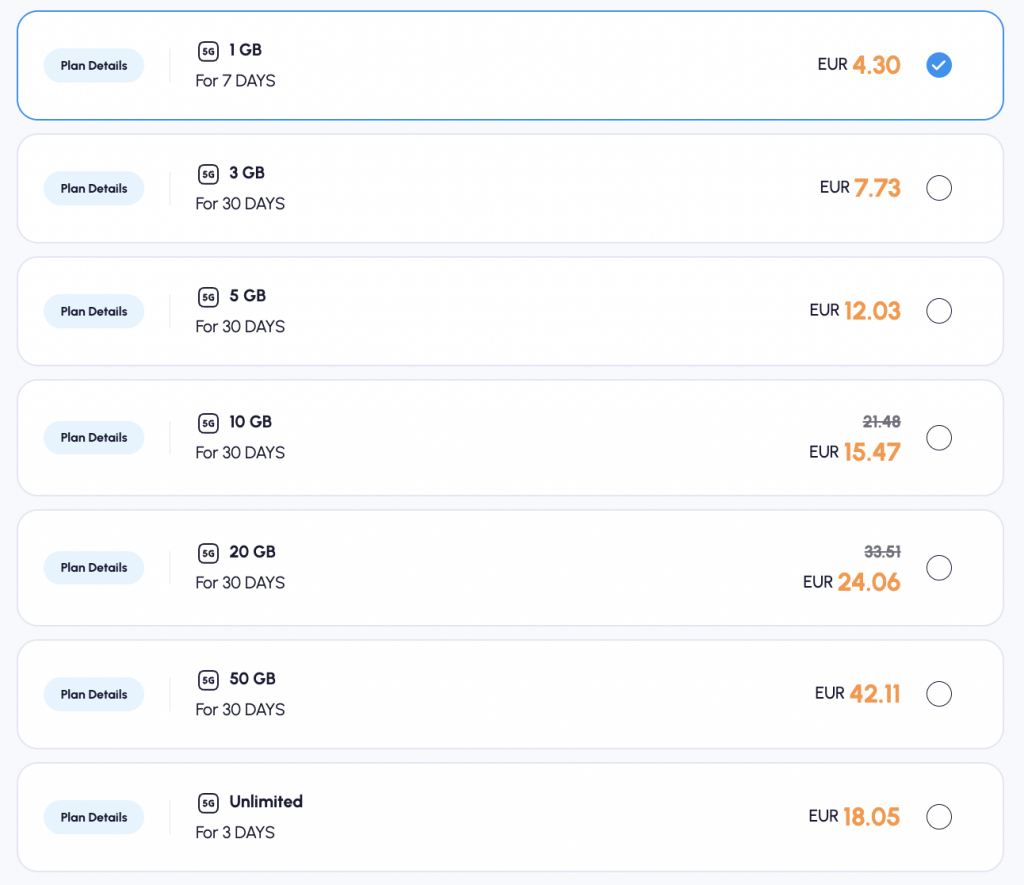Screen dimensions: 1024x885
Task: Click the 5G icon beside 50 GB
Action: (208, 680)
